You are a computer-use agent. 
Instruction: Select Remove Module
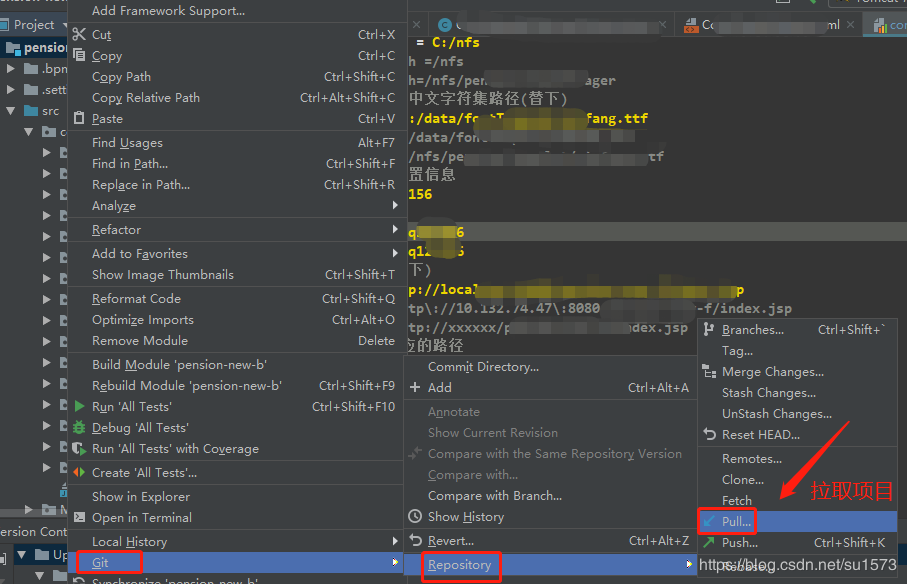(237, 341)
